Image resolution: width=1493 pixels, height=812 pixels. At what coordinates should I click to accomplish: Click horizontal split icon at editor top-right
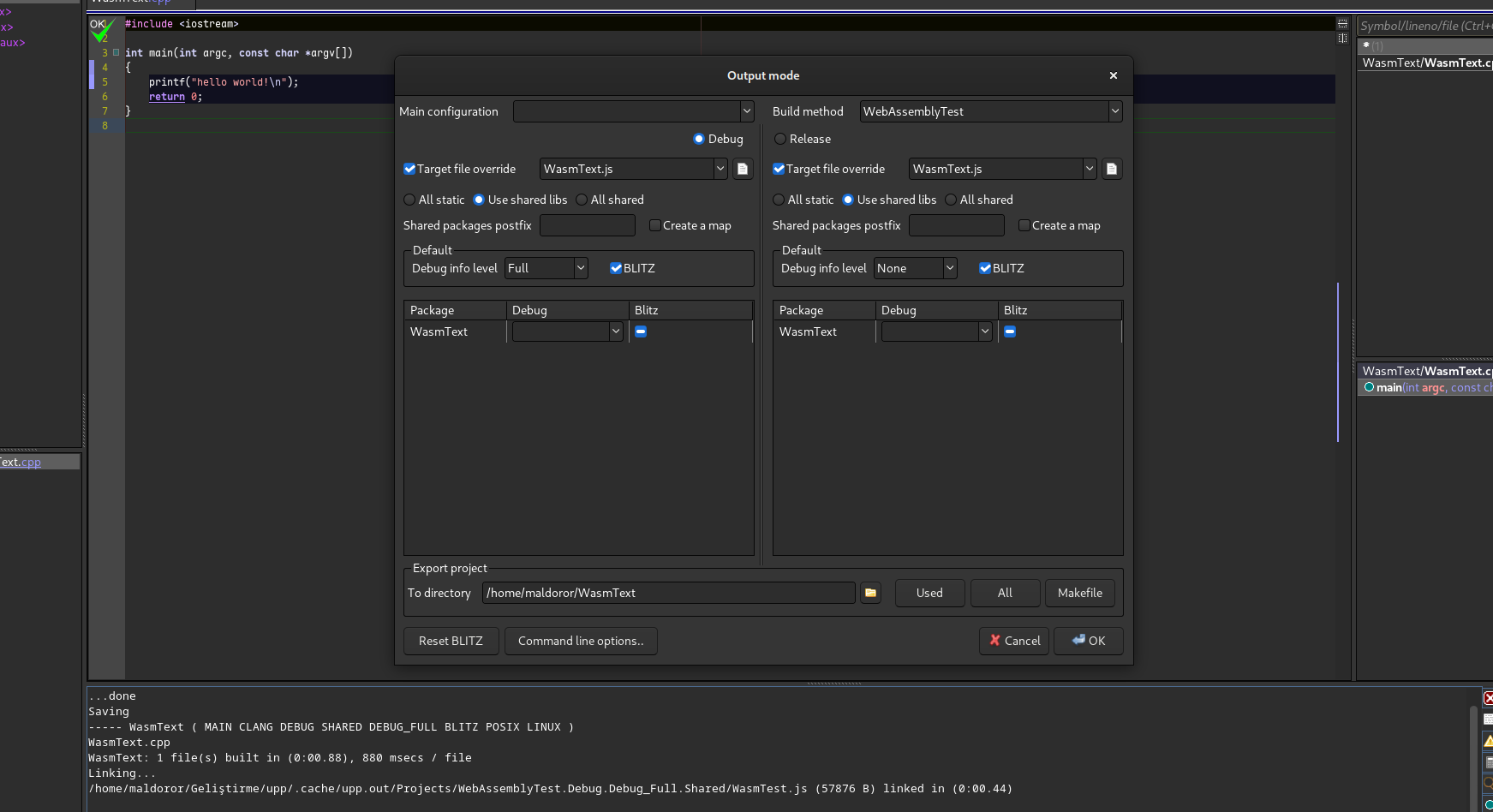[1342, 24]
